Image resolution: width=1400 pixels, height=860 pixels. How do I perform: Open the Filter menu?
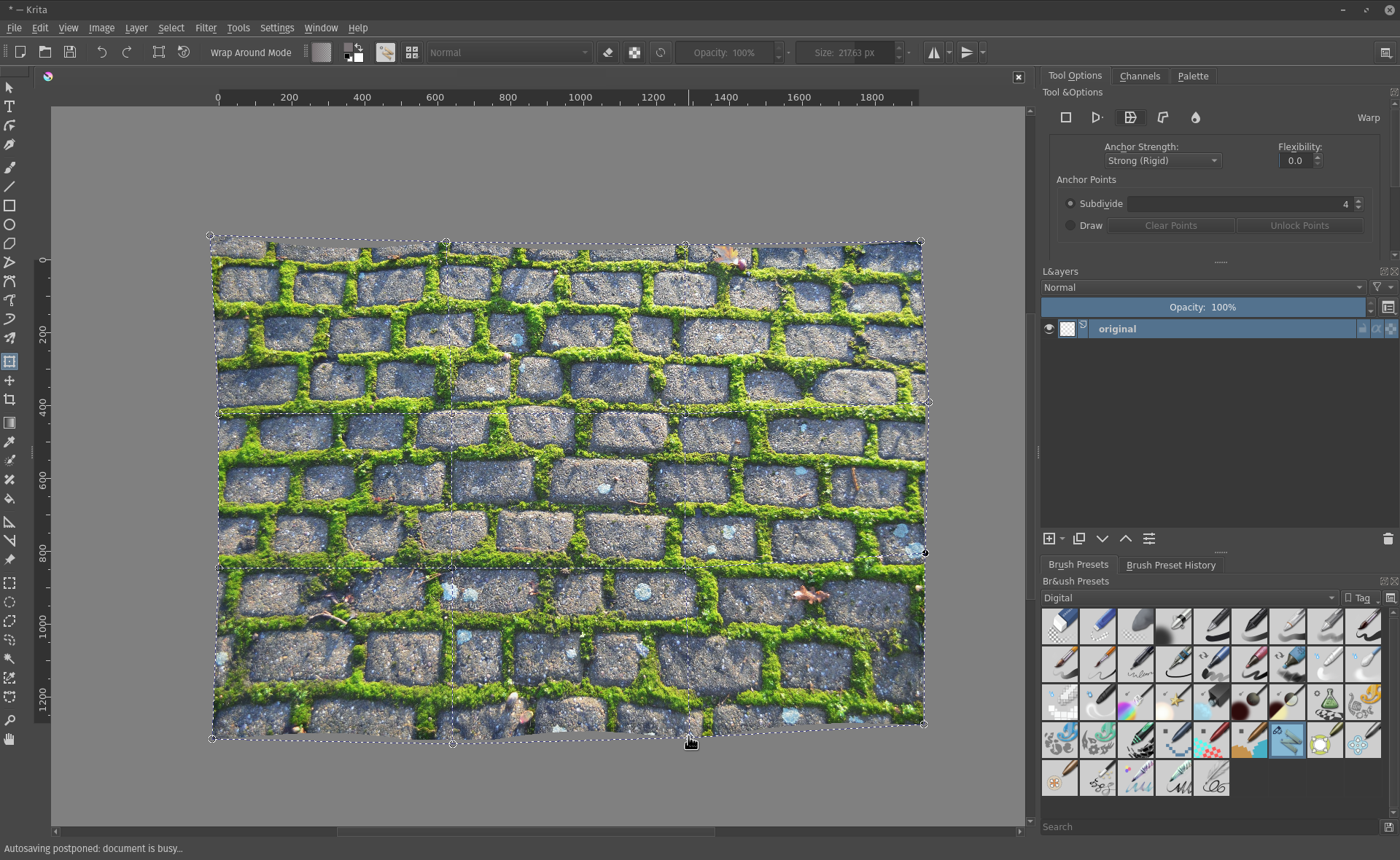[206, 28]
